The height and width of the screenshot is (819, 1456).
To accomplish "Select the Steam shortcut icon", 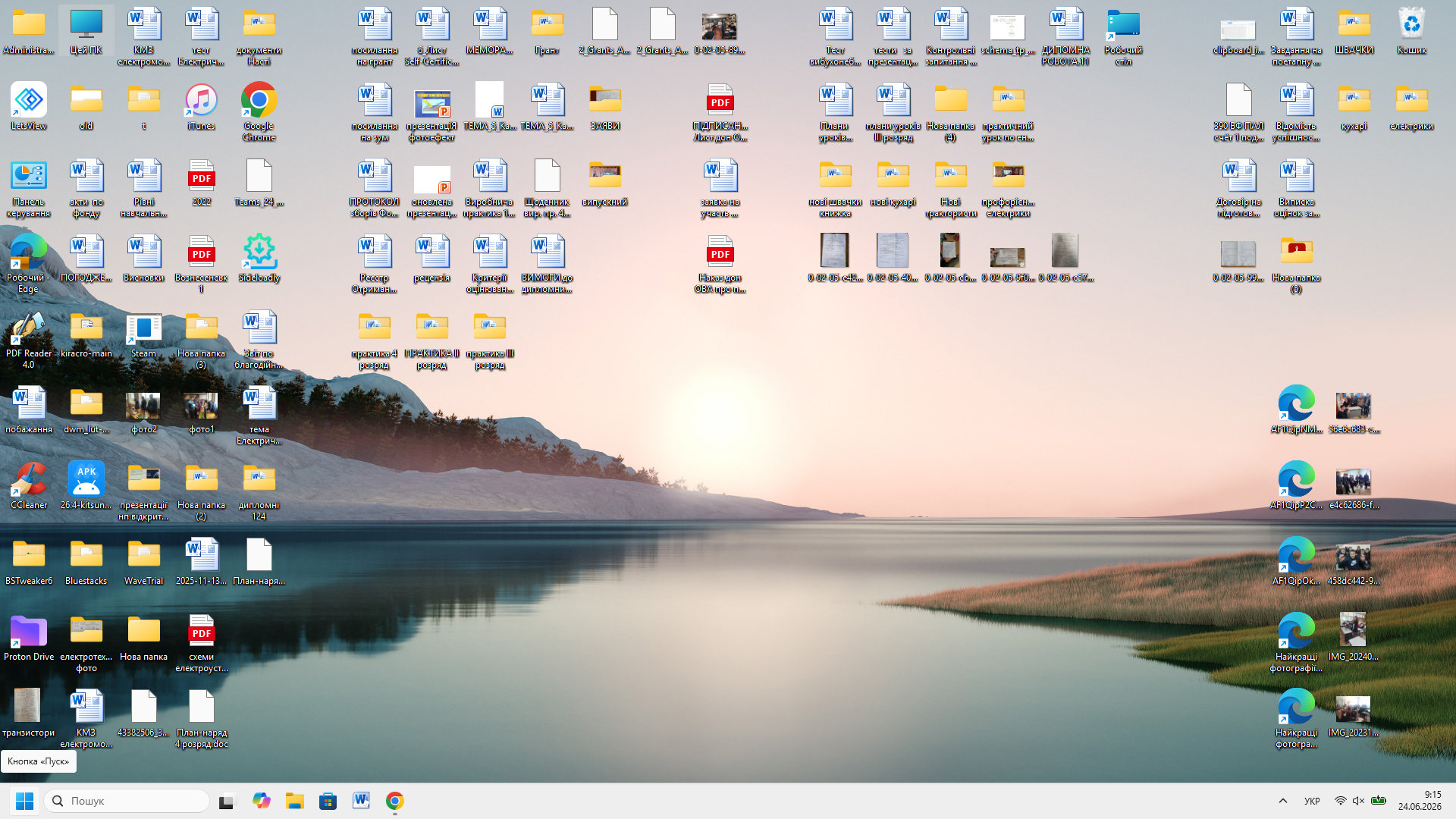I will 143,334.
